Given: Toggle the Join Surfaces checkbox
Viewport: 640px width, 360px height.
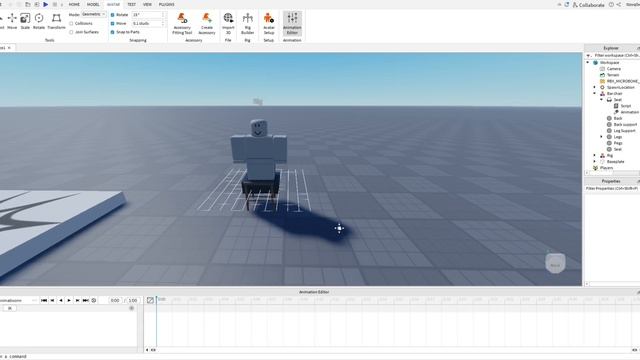Looking at the screenshot, I should click(x=71, y=32).
